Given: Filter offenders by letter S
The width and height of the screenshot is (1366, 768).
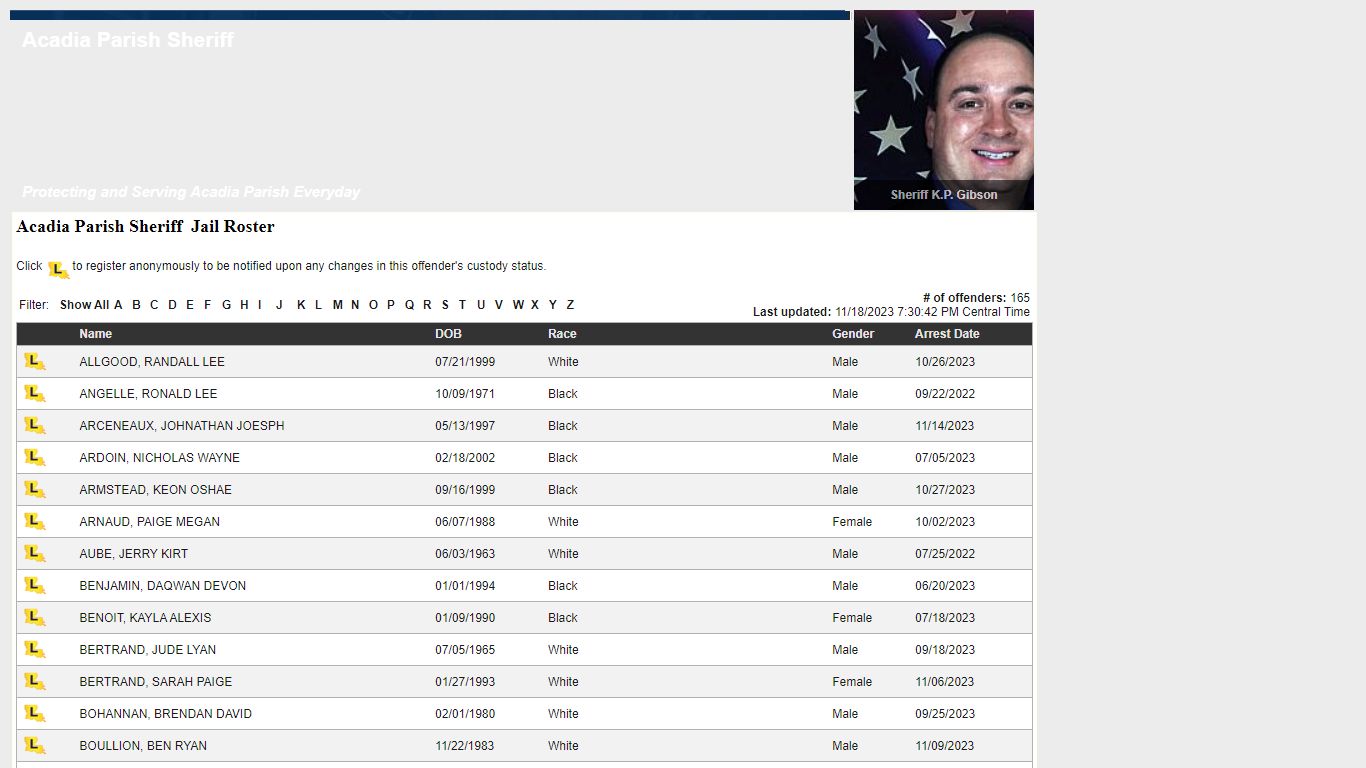Looking at the screenshot, I should [x=445, y=305].
